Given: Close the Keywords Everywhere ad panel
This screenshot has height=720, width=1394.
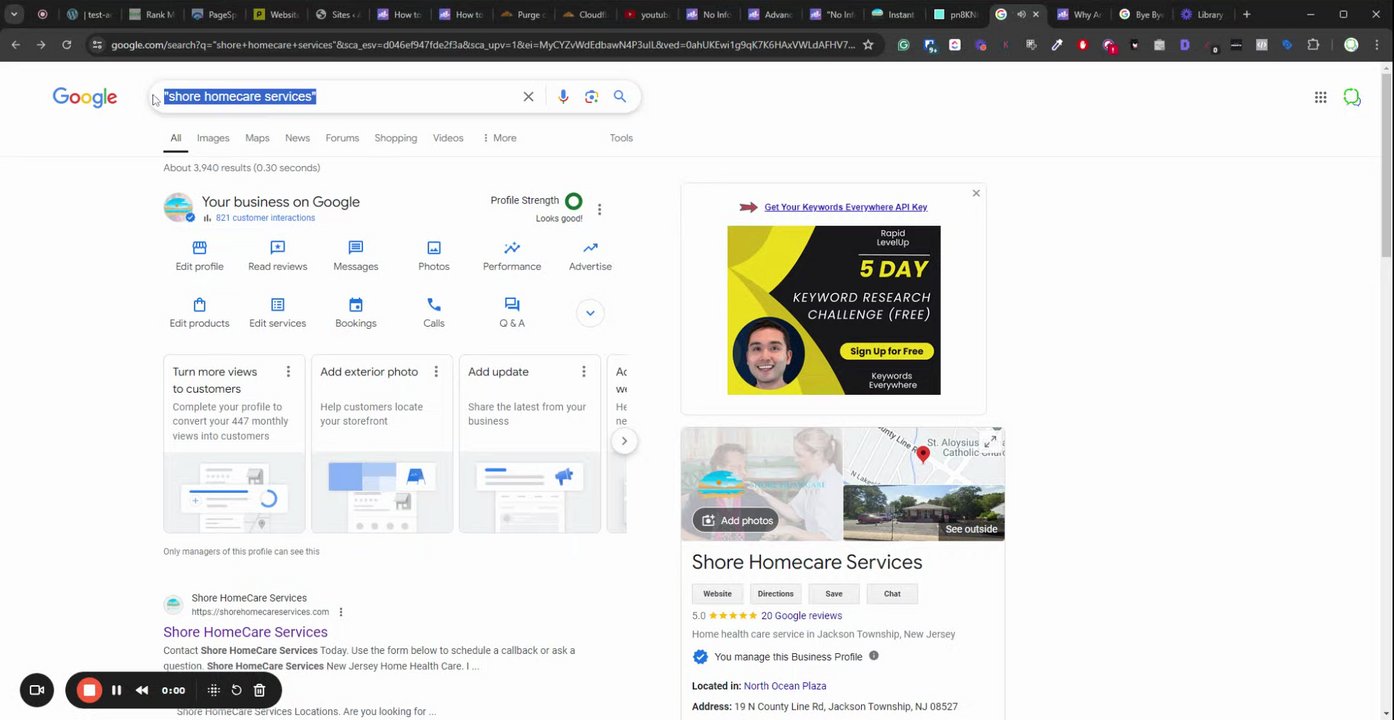Looking at the screenshot, I should [x=976, y=193].
